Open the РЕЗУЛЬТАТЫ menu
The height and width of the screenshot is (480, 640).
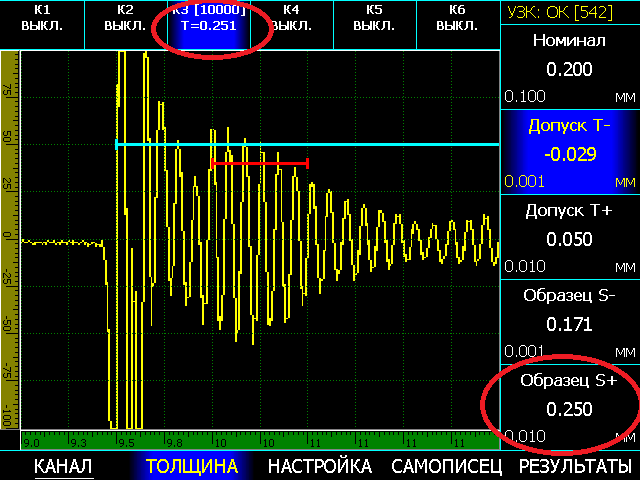pyautogui.click(x=575, y=466)
